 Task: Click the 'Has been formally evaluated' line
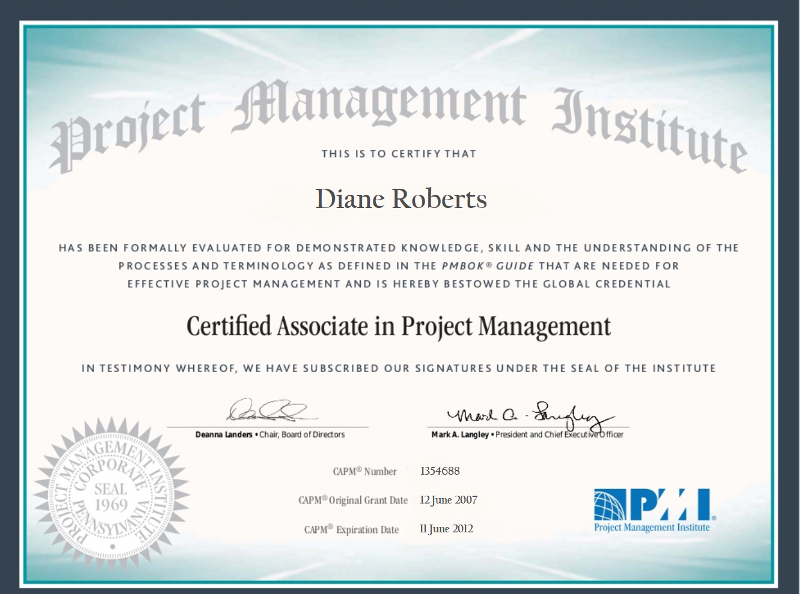pyautogui.click(x=399, y=247)
